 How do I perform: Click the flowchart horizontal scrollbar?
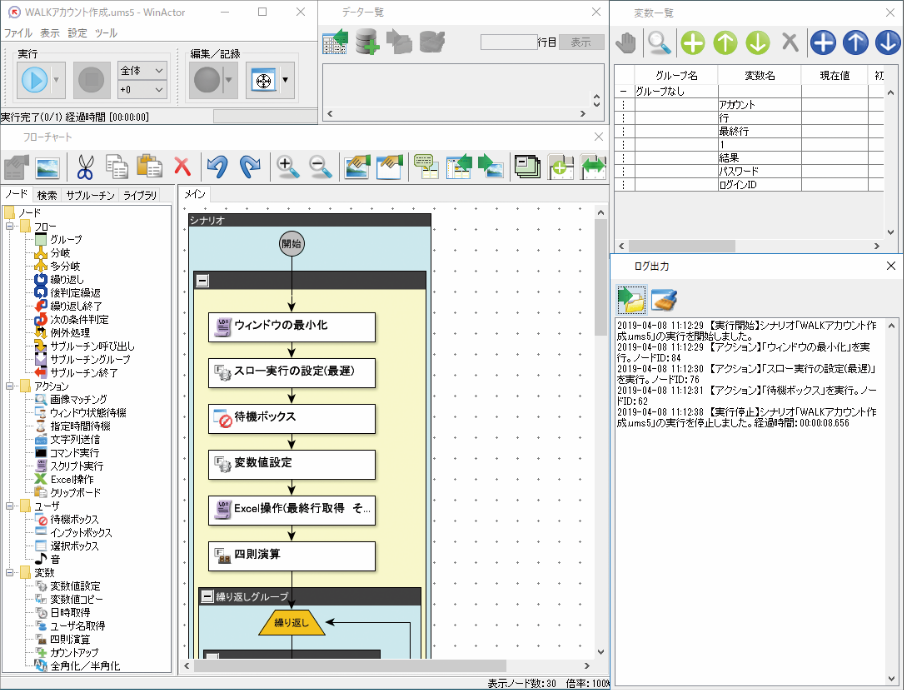coord(349,666)
